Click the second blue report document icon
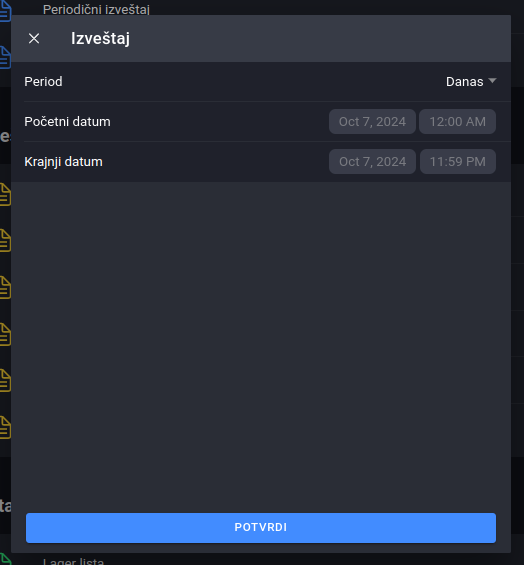This screenshot has height=565, width=524. [x=5, y=57]
